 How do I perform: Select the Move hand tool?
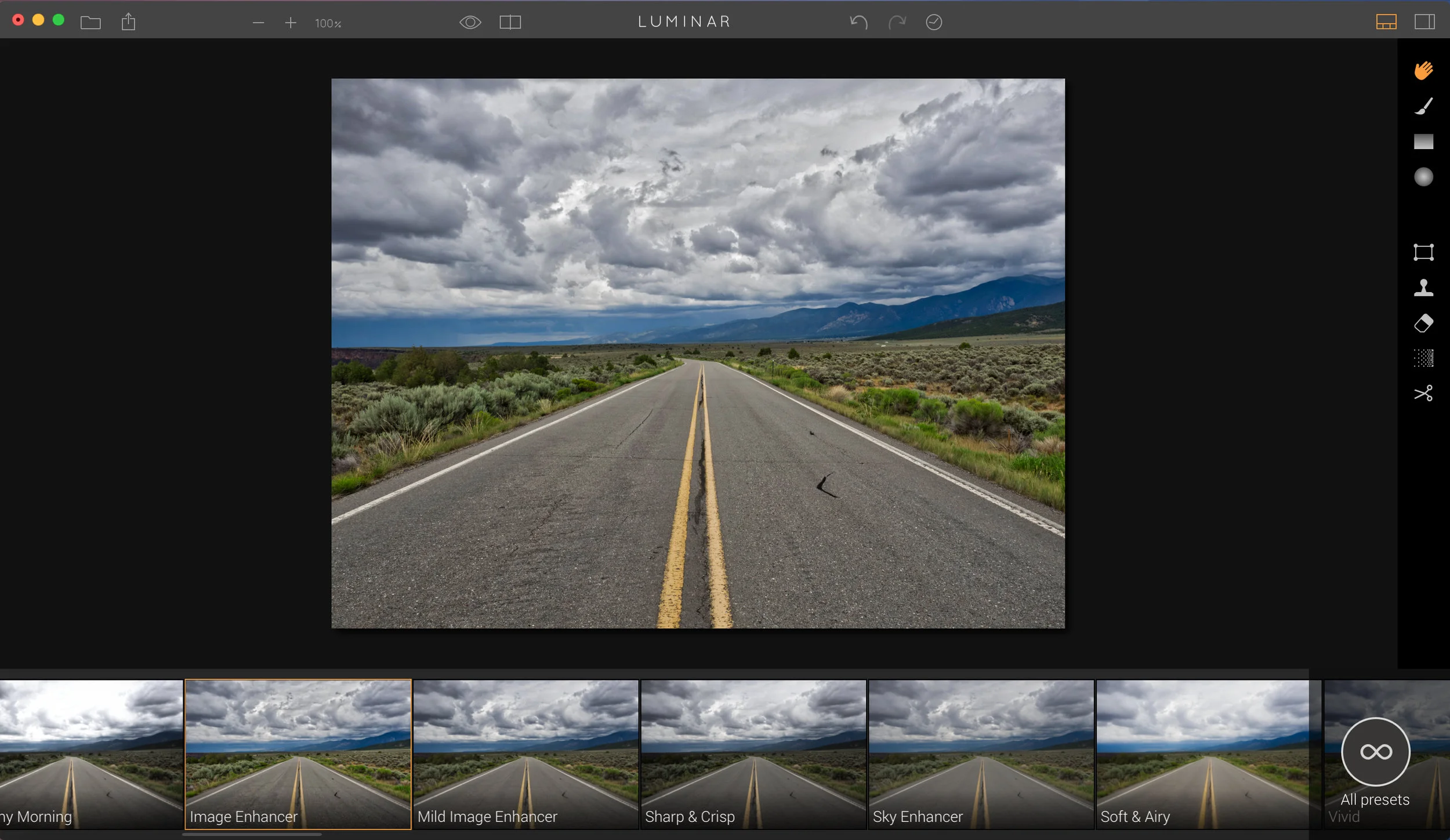coord(1423,71)
